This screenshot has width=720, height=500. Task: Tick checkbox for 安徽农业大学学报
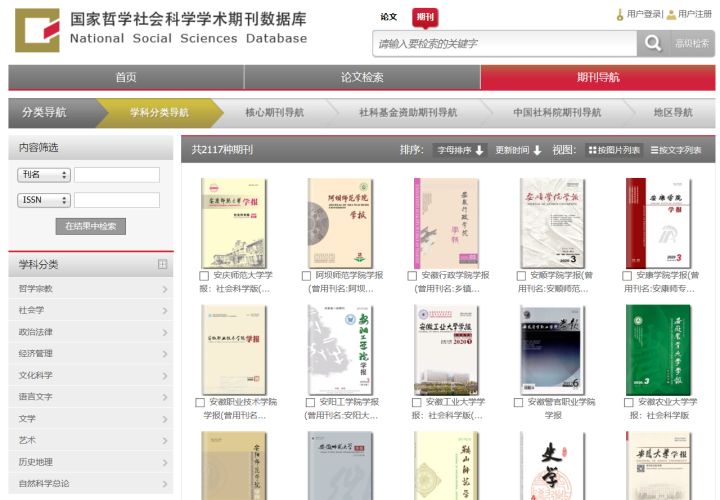point(629,402)
